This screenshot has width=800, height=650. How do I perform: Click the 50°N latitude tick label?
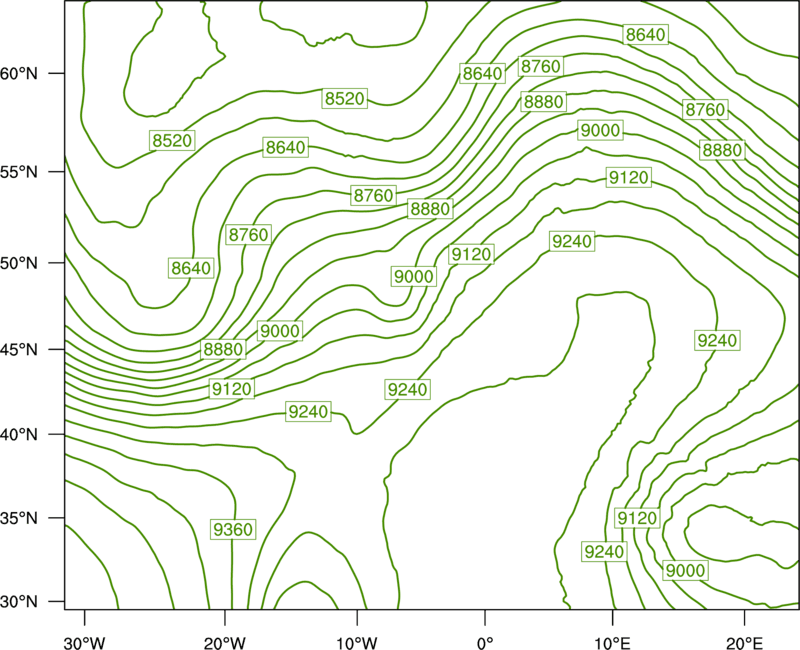click(x=19, y=263)
